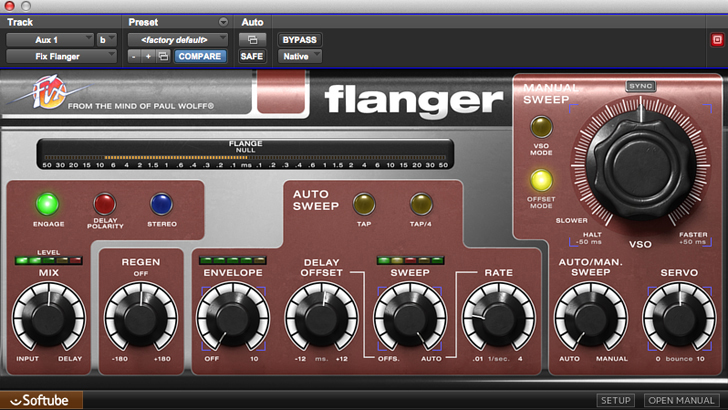This screenshot has height=410, width=728.
Task: Click the MIX knob
Action: 48,318
